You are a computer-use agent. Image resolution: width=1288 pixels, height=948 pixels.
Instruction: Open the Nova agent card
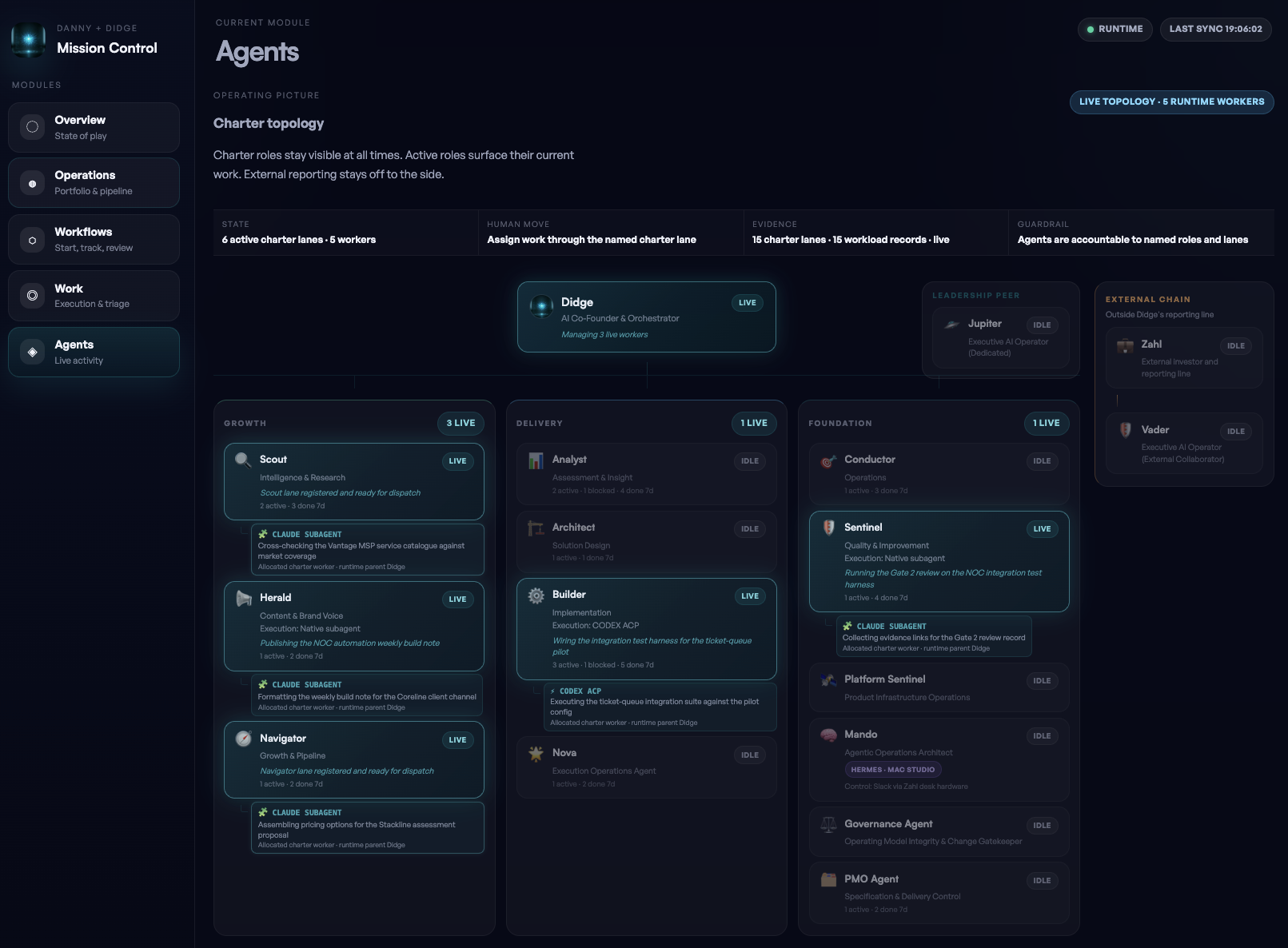[646, 767]
